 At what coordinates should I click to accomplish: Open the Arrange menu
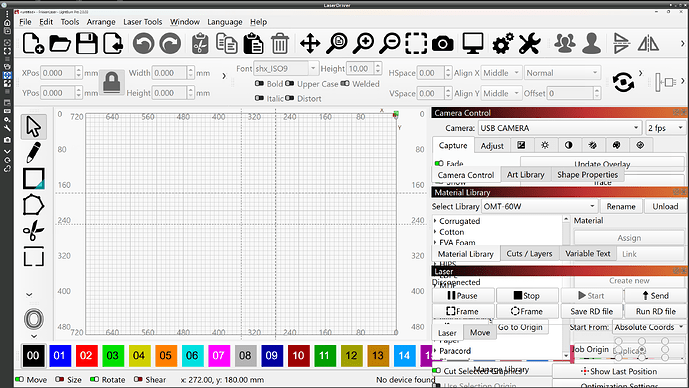[101, 22]
